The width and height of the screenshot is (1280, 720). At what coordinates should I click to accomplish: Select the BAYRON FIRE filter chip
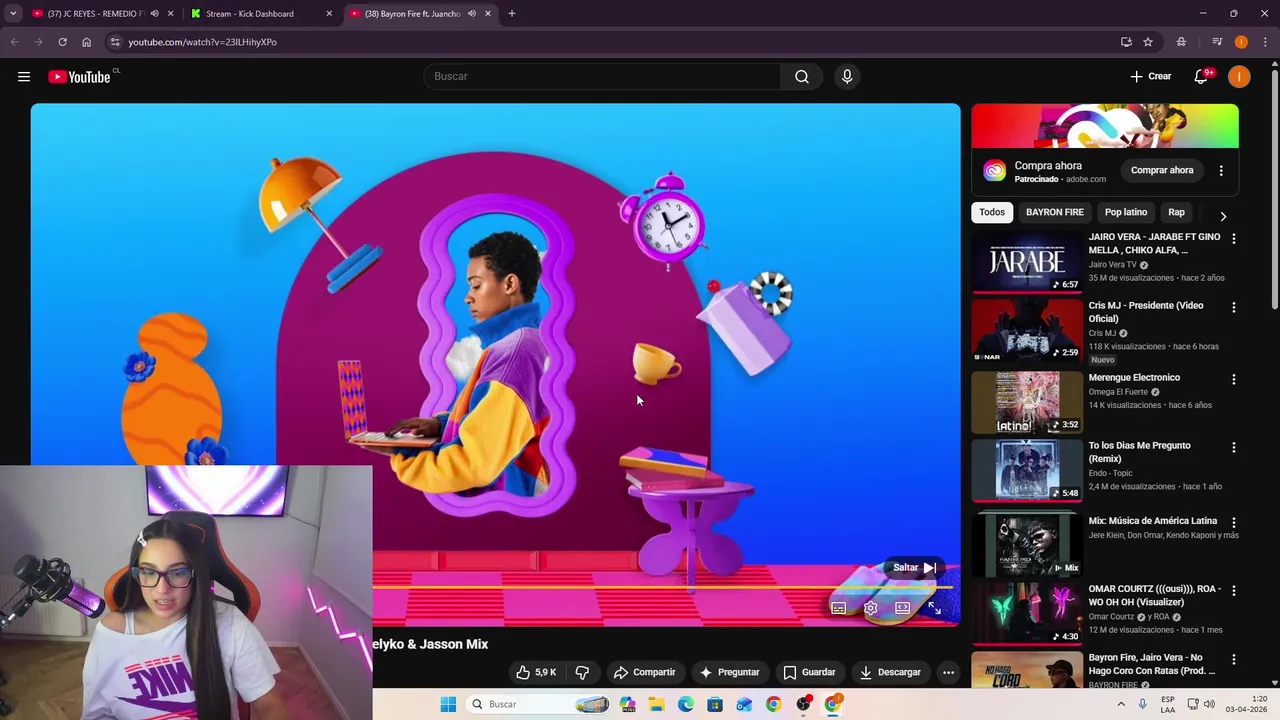click(1054, 212)
